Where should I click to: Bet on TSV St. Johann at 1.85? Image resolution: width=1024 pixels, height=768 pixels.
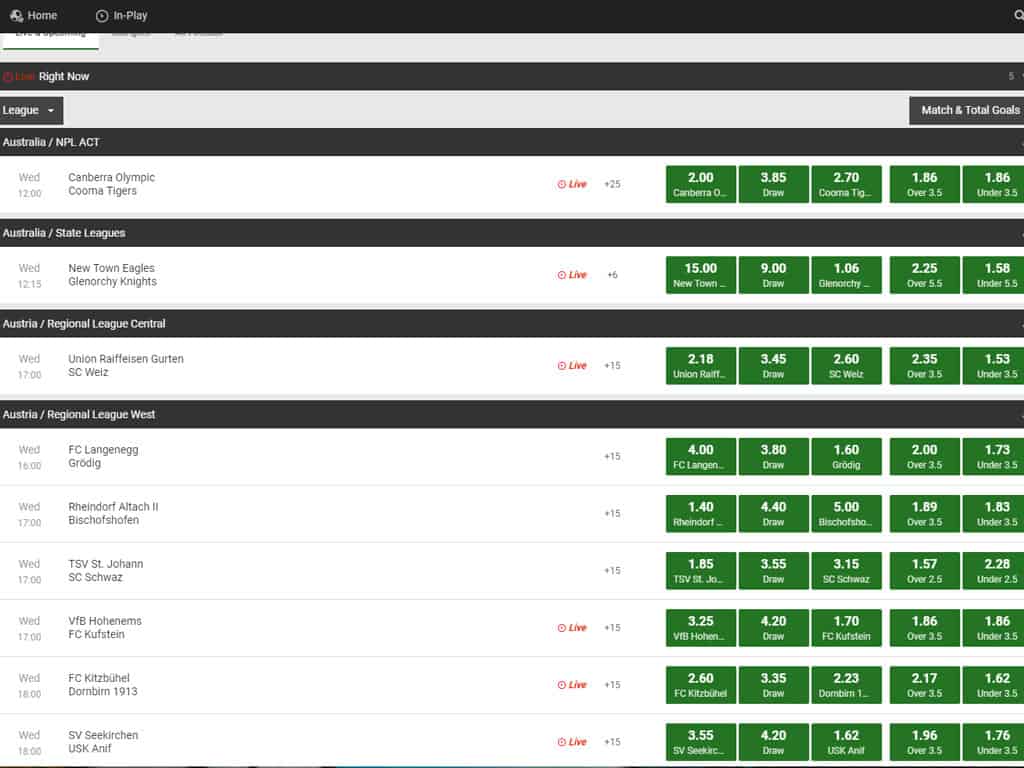(701, 571)
